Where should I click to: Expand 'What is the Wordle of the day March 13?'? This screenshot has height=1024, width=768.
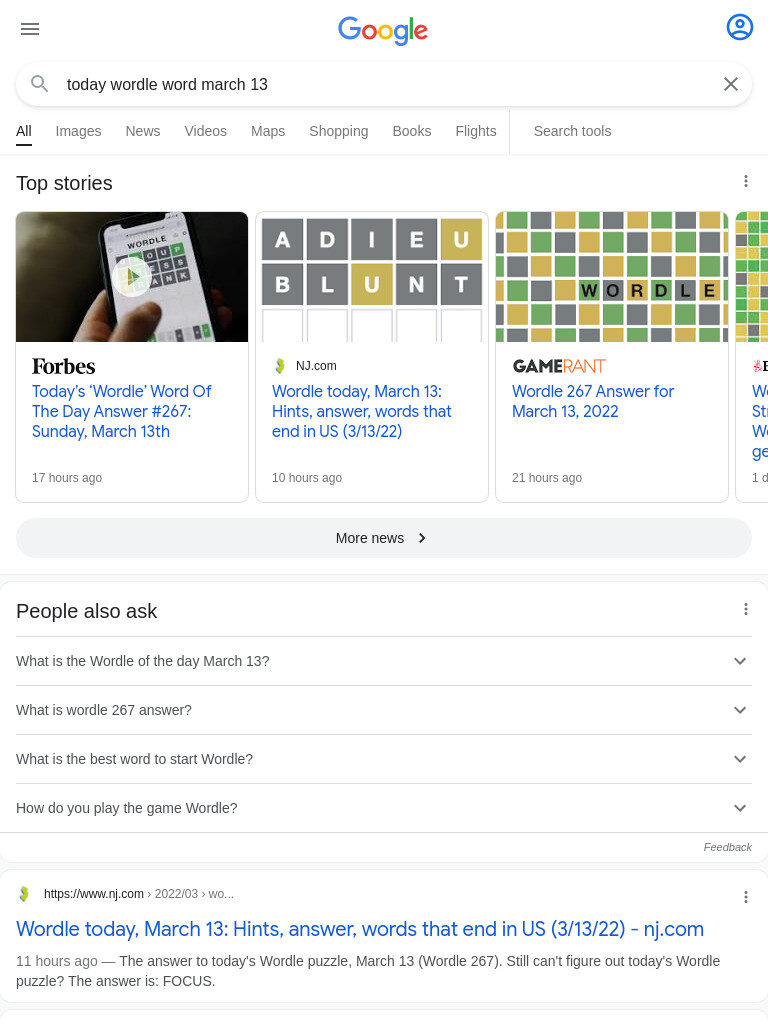click(383, 661)
